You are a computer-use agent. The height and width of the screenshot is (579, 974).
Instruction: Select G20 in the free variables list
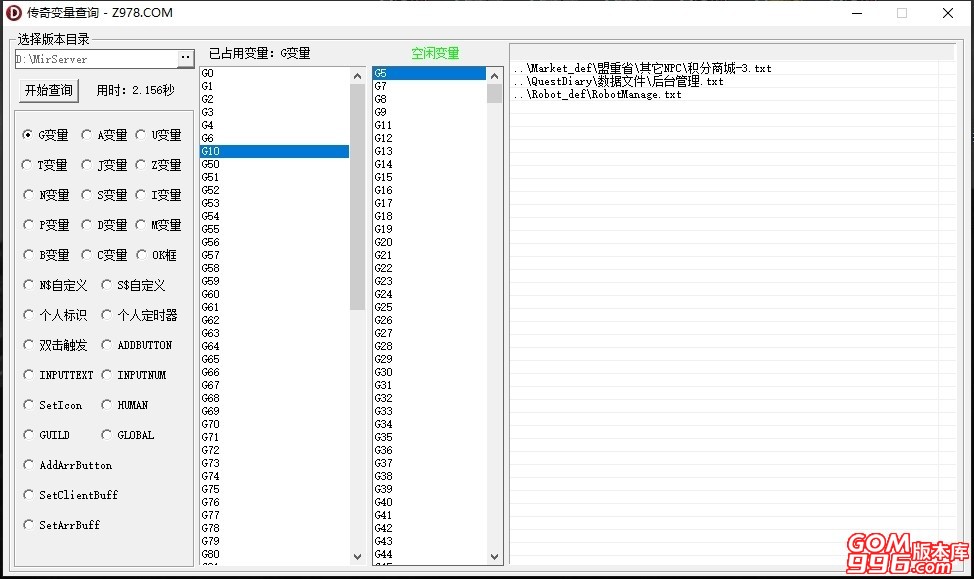point(429,242)
